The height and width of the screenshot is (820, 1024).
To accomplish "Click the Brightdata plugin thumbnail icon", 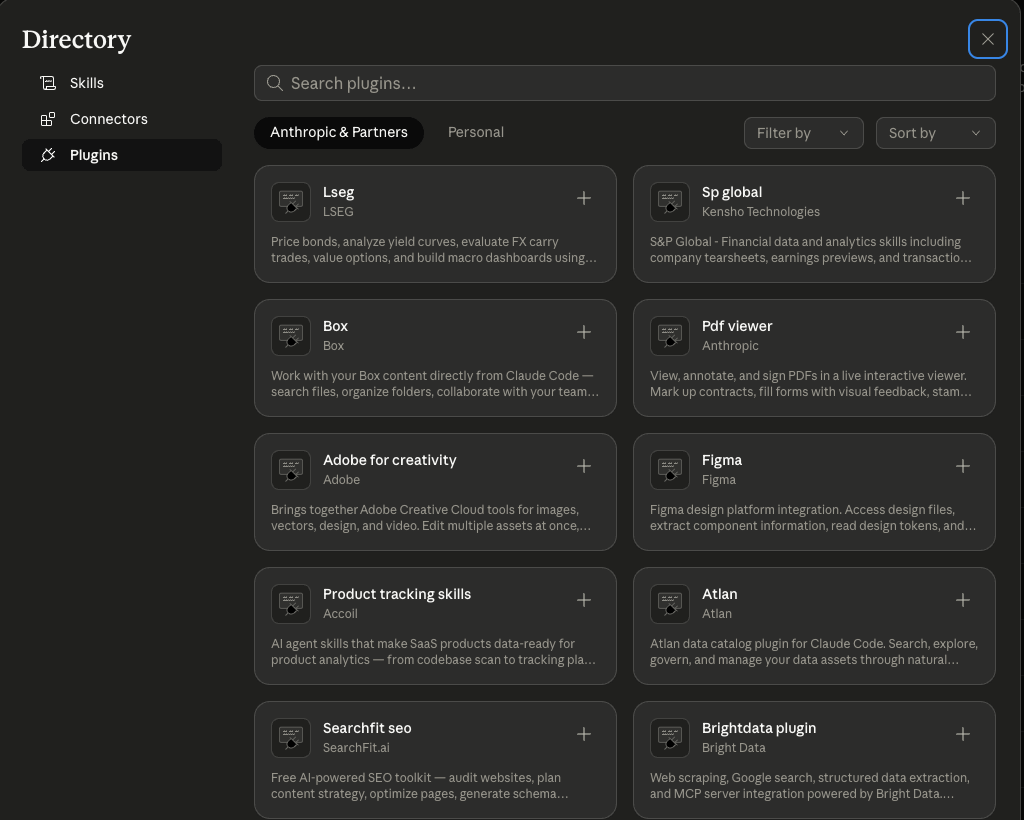I will 669,738.
